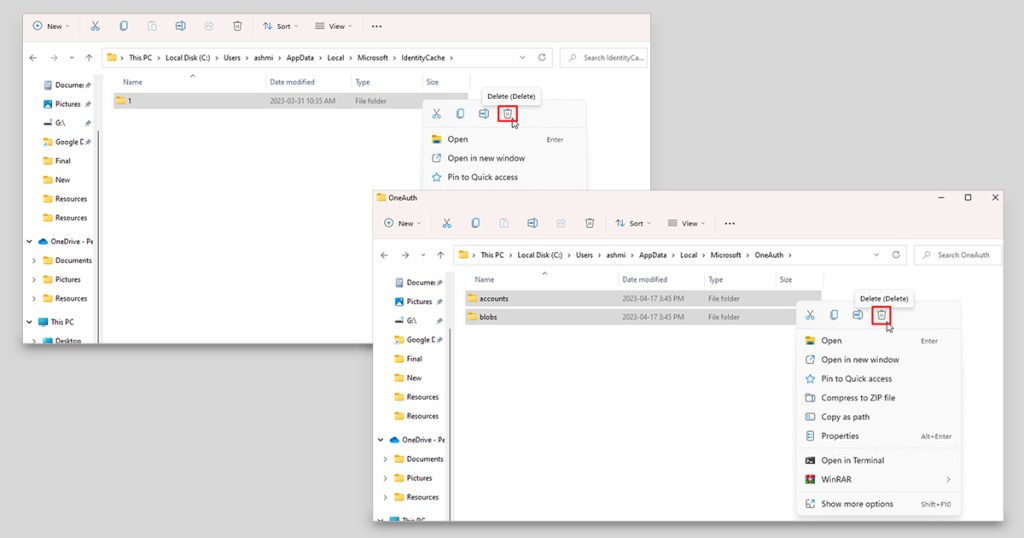Go back in OneAuth window
This screenshot has height=538, width=1024.
(385, 255)
